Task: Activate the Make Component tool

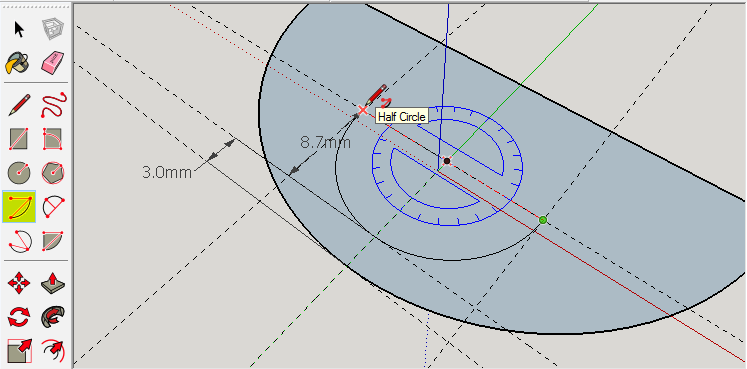Action: coord(52,30)
